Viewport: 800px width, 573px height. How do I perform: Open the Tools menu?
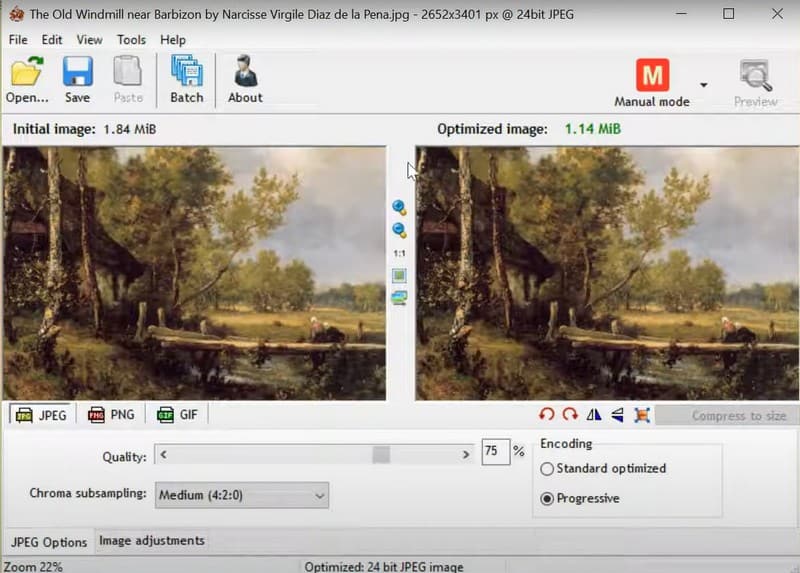(131, 40)
